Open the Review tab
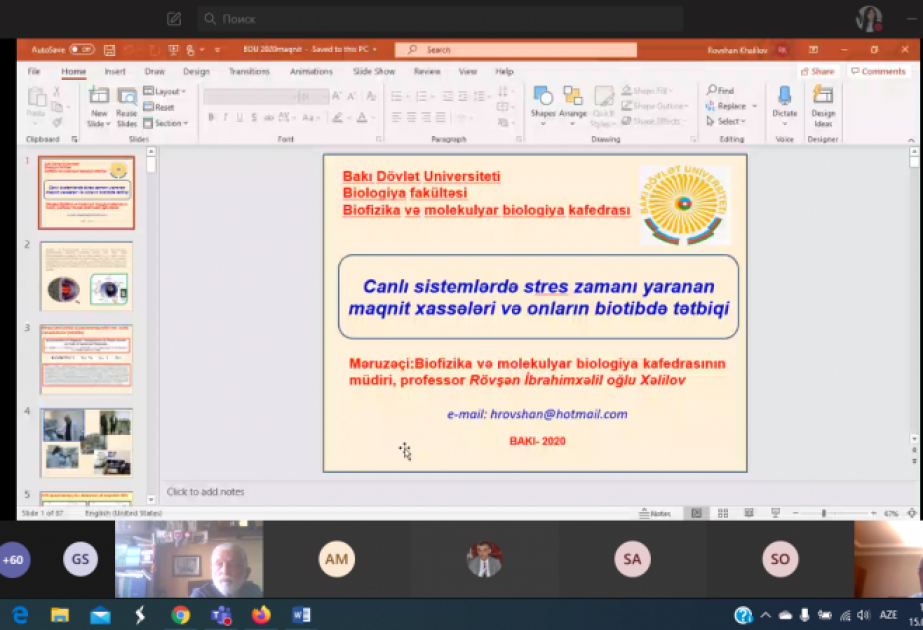Viewport: 923px width, 630px height. tap(427, 71)
